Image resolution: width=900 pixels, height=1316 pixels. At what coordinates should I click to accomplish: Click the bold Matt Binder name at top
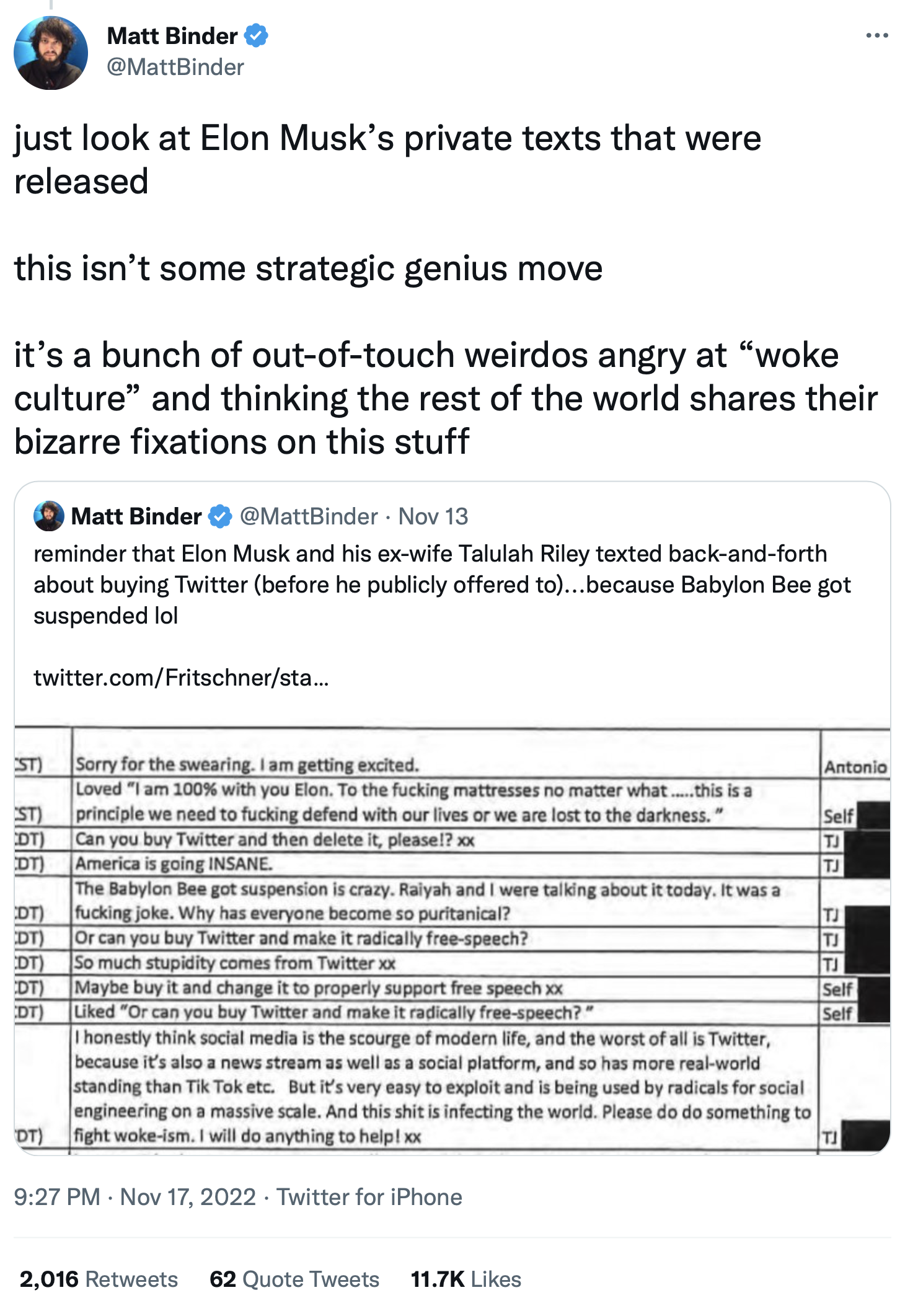(172, 36)
